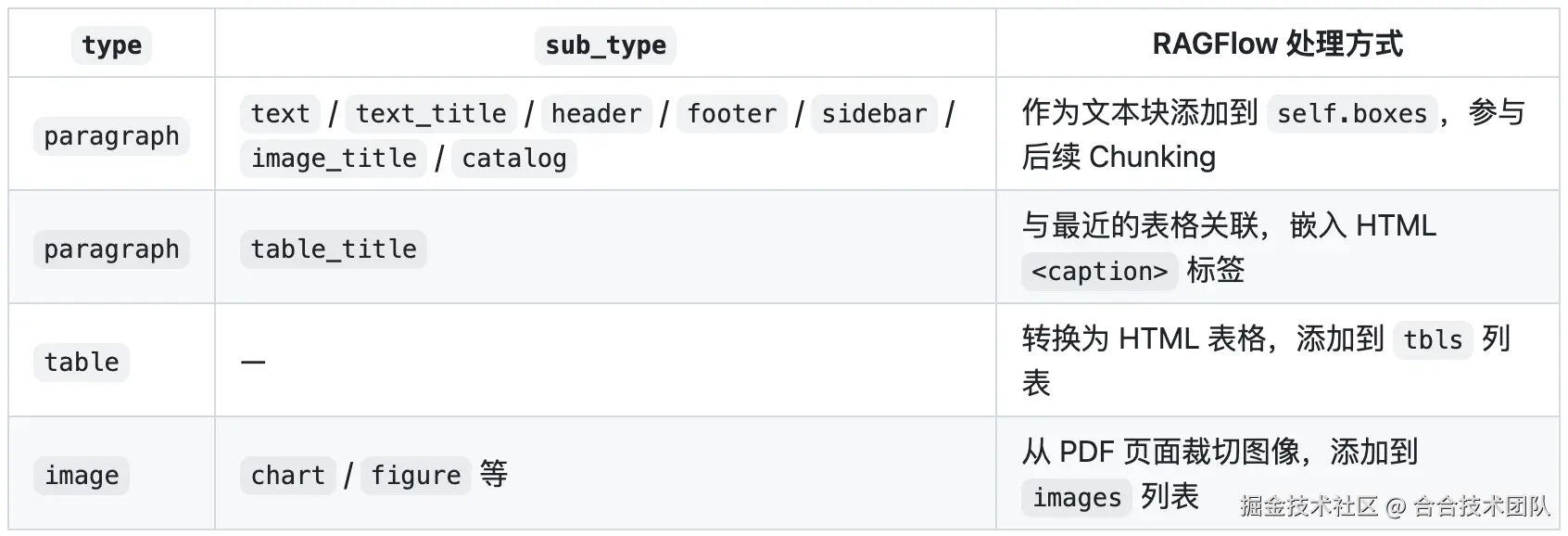This screenshot has height=536, width=1568.
Task: Click the "RAGFlow 处理方式" column header
Action: coord(1277,45)
